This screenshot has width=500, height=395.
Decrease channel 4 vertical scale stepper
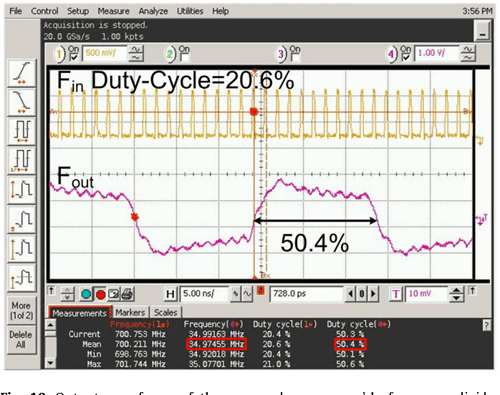tap(468, 57)
